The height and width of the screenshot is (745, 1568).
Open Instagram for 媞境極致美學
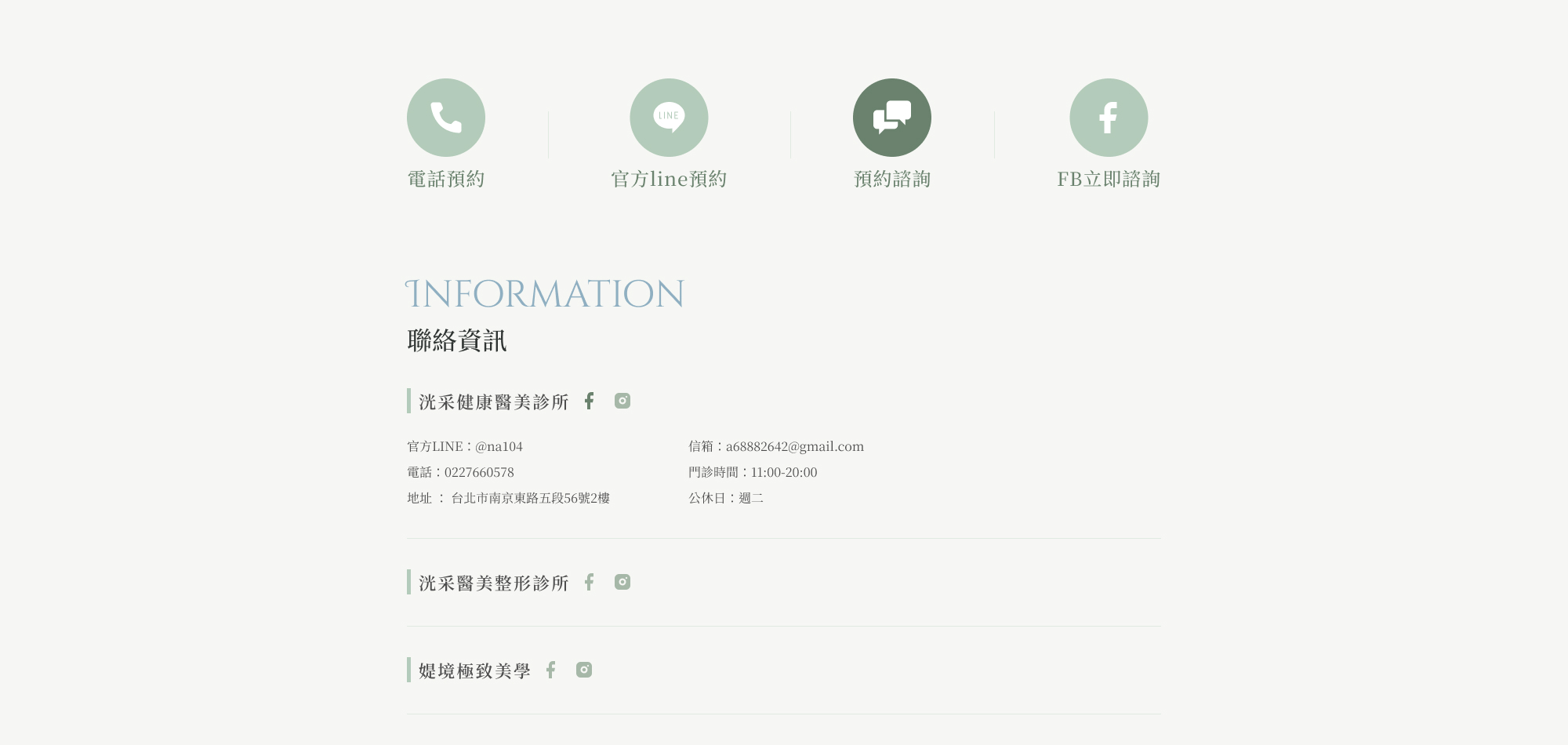(x=584, y=670)
